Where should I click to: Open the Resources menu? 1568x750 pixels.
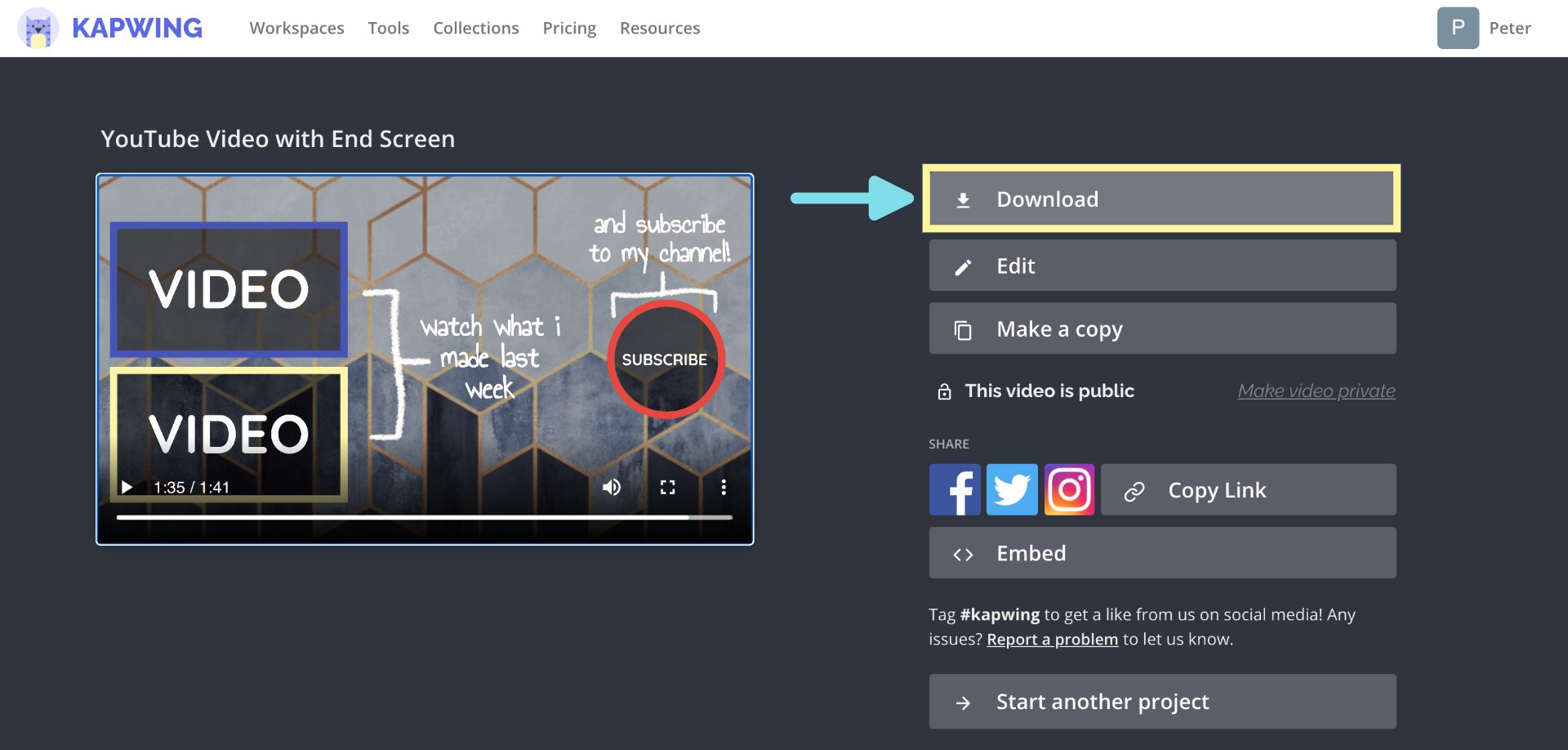coord(659,29)
